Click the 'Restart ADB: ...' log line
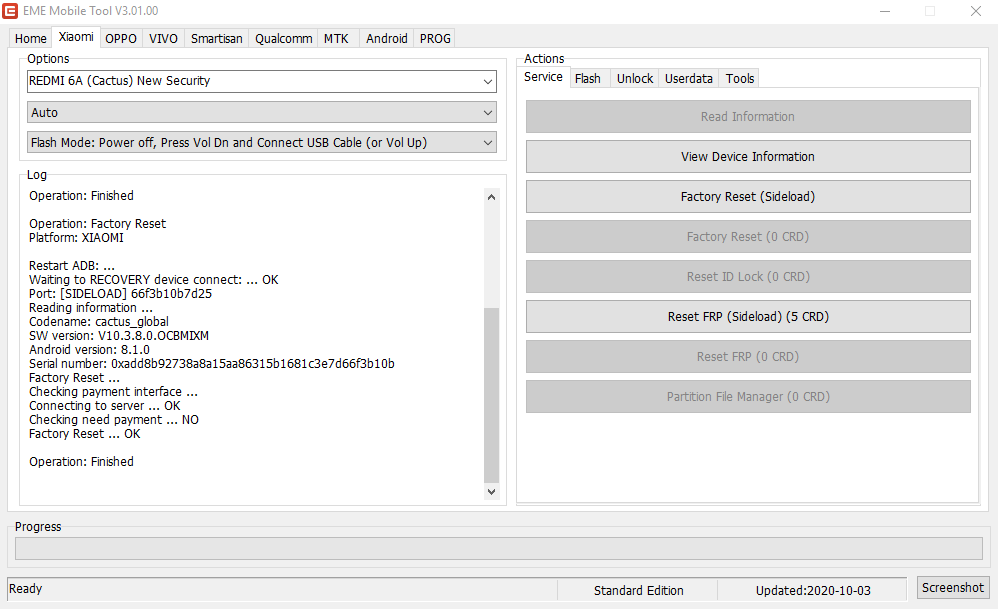 (72, 265)
